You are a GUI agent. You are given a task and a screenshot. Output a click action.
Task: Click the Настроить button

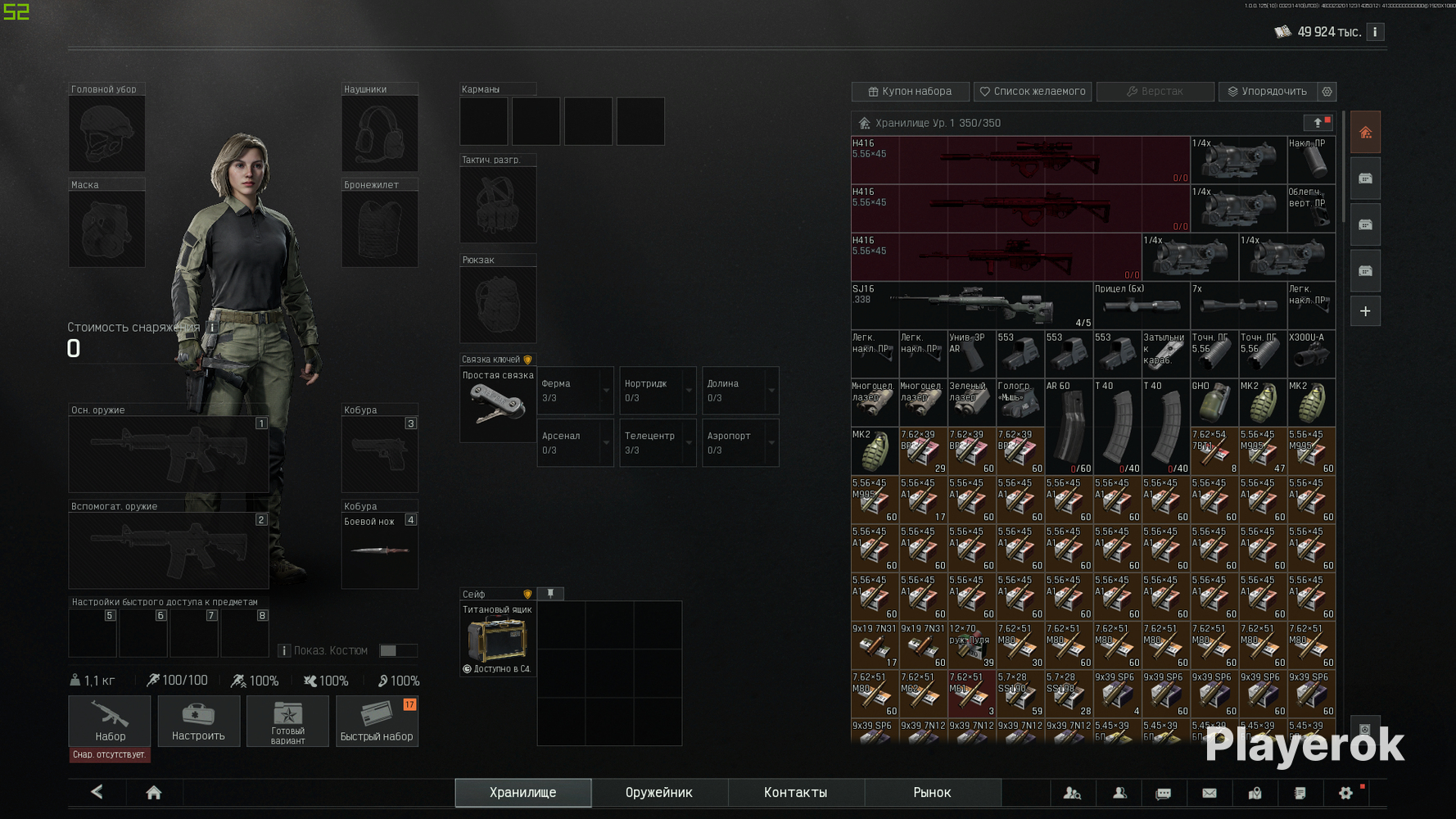click(x=199, y=721)
